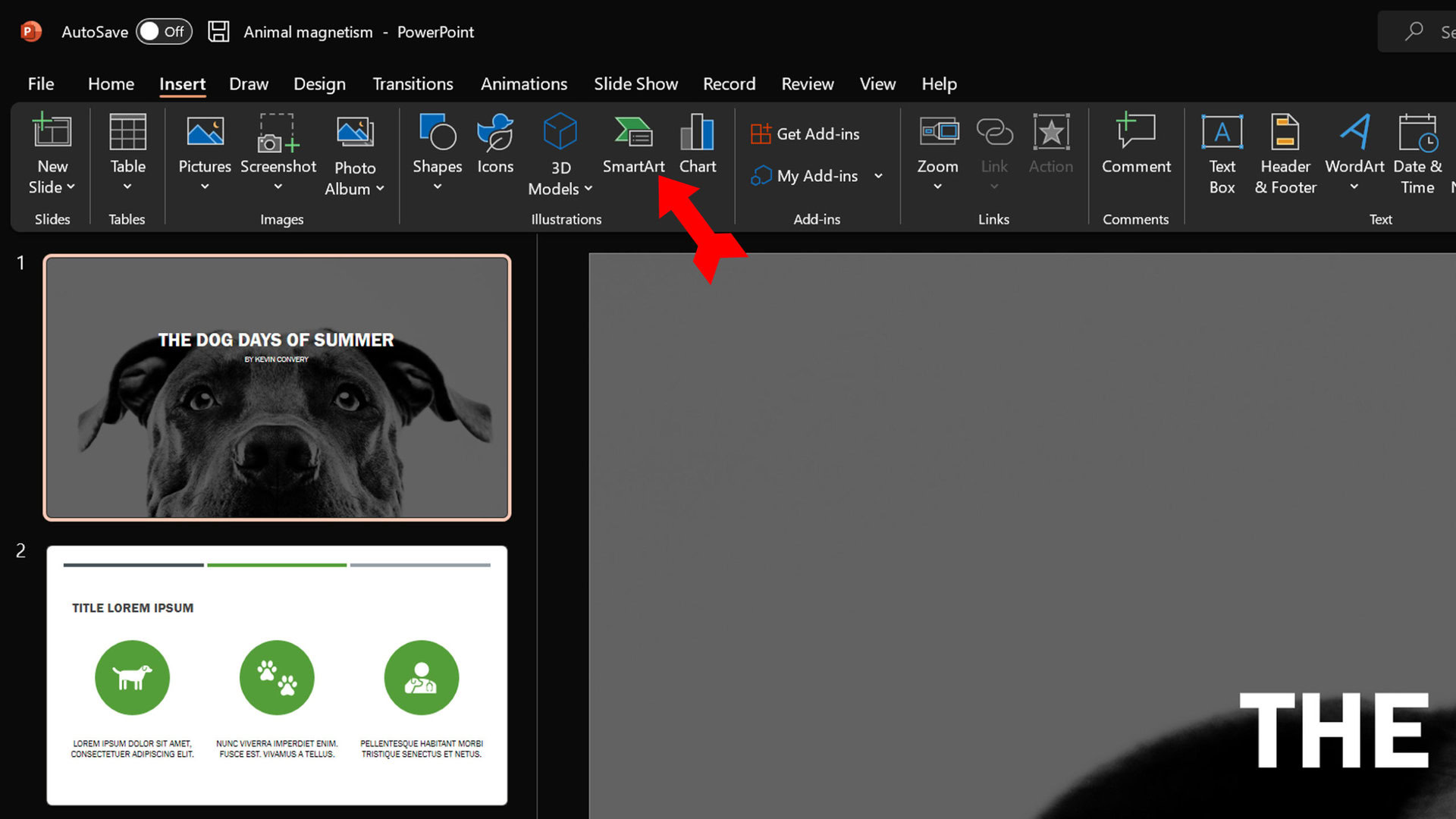Image resolution: width=1456 pixels, height=819 pixels.
Task: Expand the WordArt dropdown arrow
Action: 1354,187
